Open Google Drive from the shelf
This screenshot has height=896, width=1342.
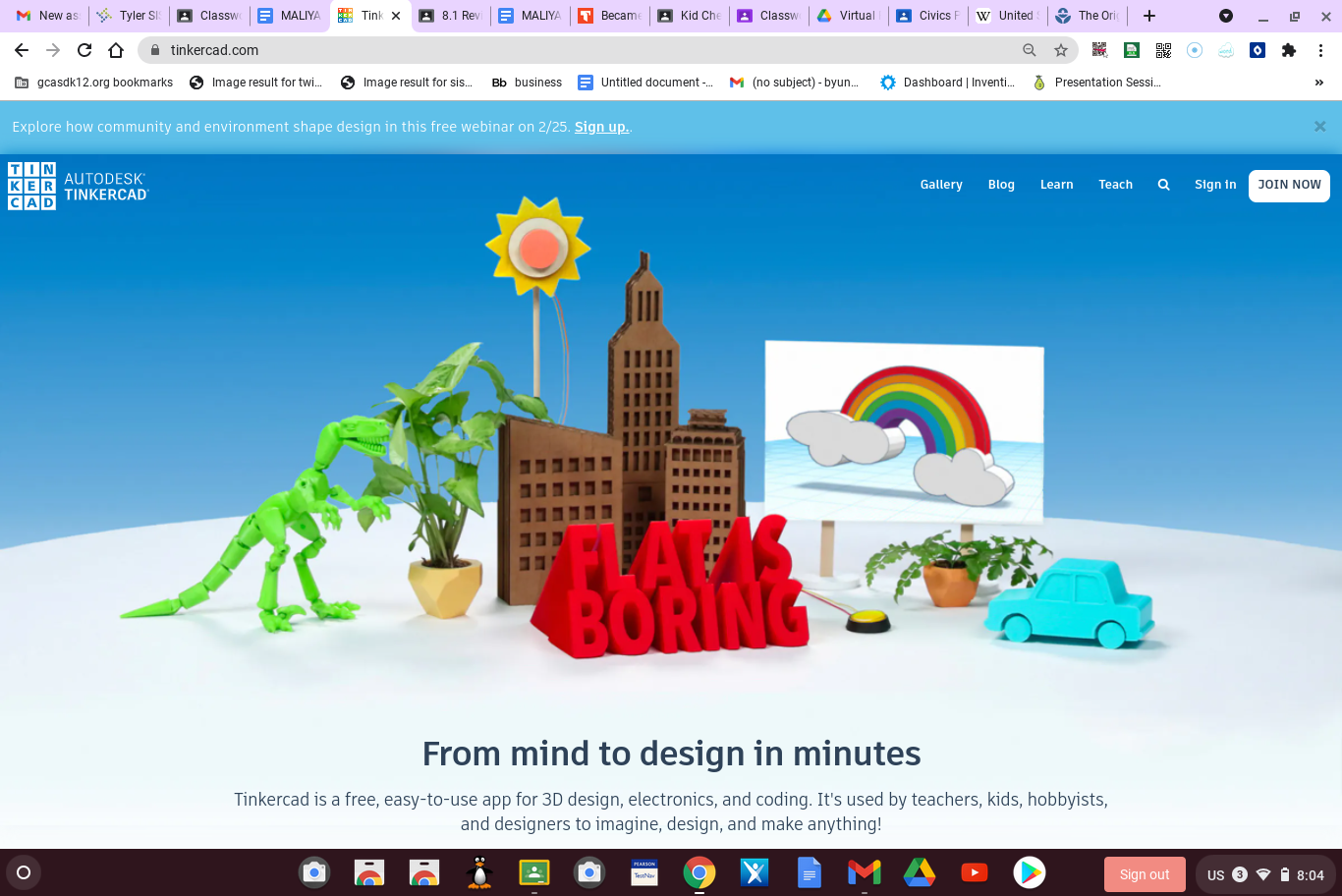pos(920,872)
